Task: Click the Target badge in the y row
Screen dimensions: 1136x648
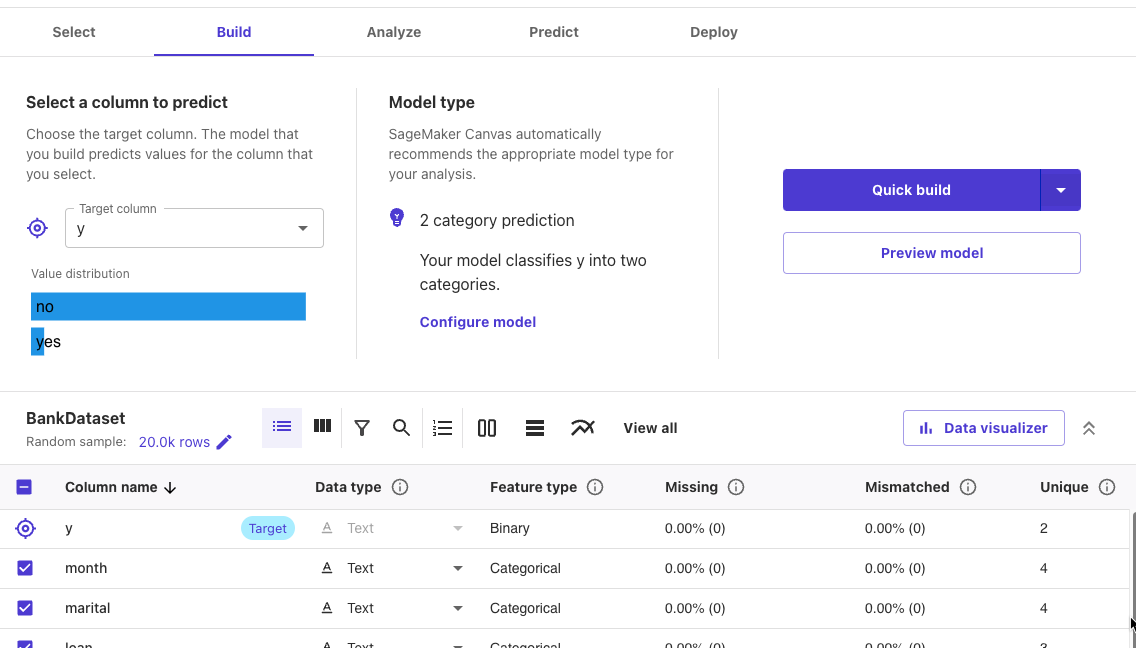Action: pyautogui.click(x=268, y=528)
